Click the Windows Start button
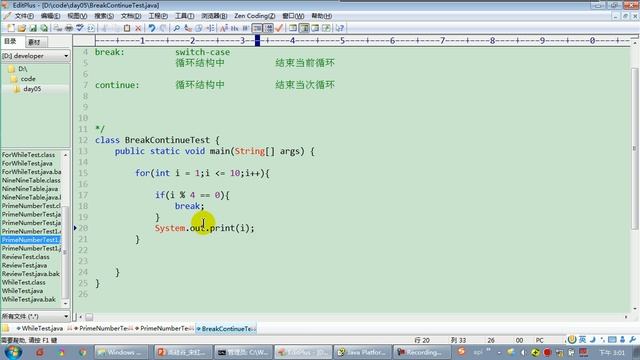Image resolution: width=640 pixels, height=360 pixels. click(x=13, y=352)
